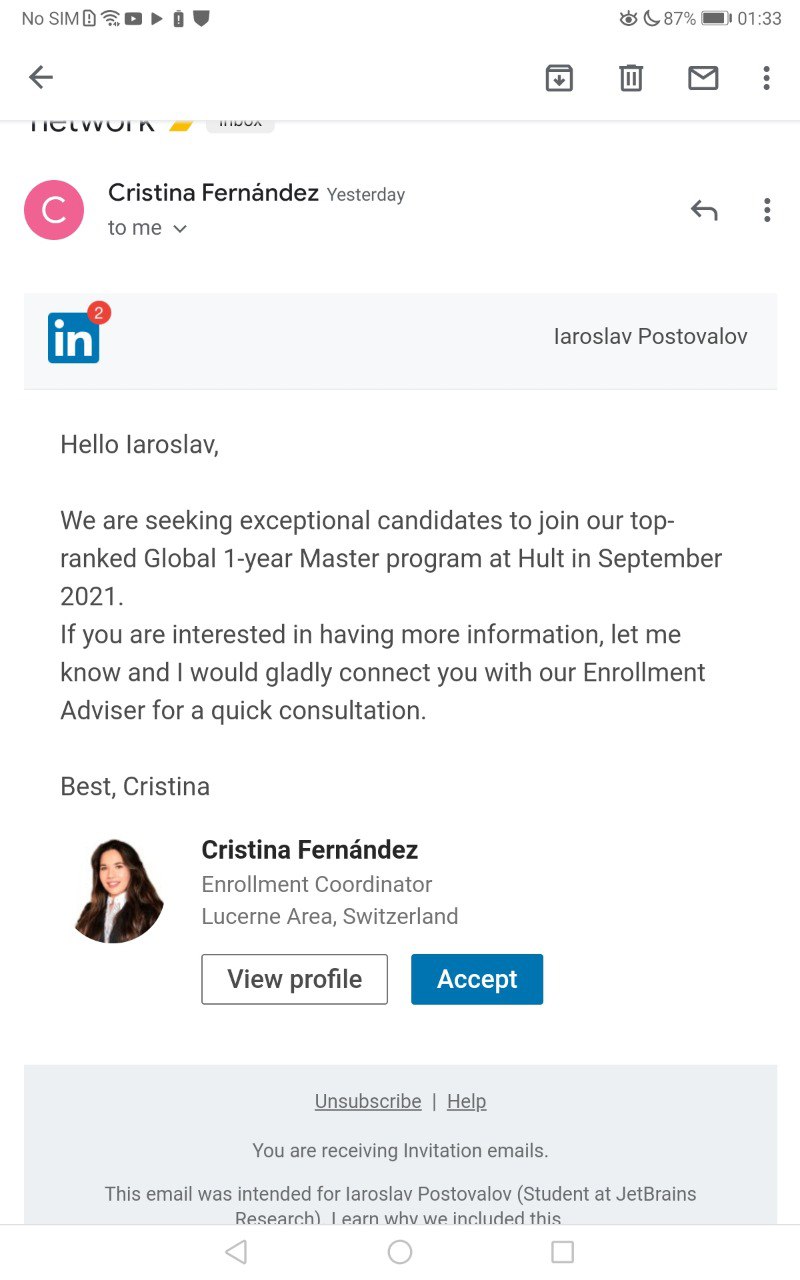Image resolution: width=800 pixels, height=1280 pixels.
Task: Archive this email with the archive icon
Action: pos(559,77)
